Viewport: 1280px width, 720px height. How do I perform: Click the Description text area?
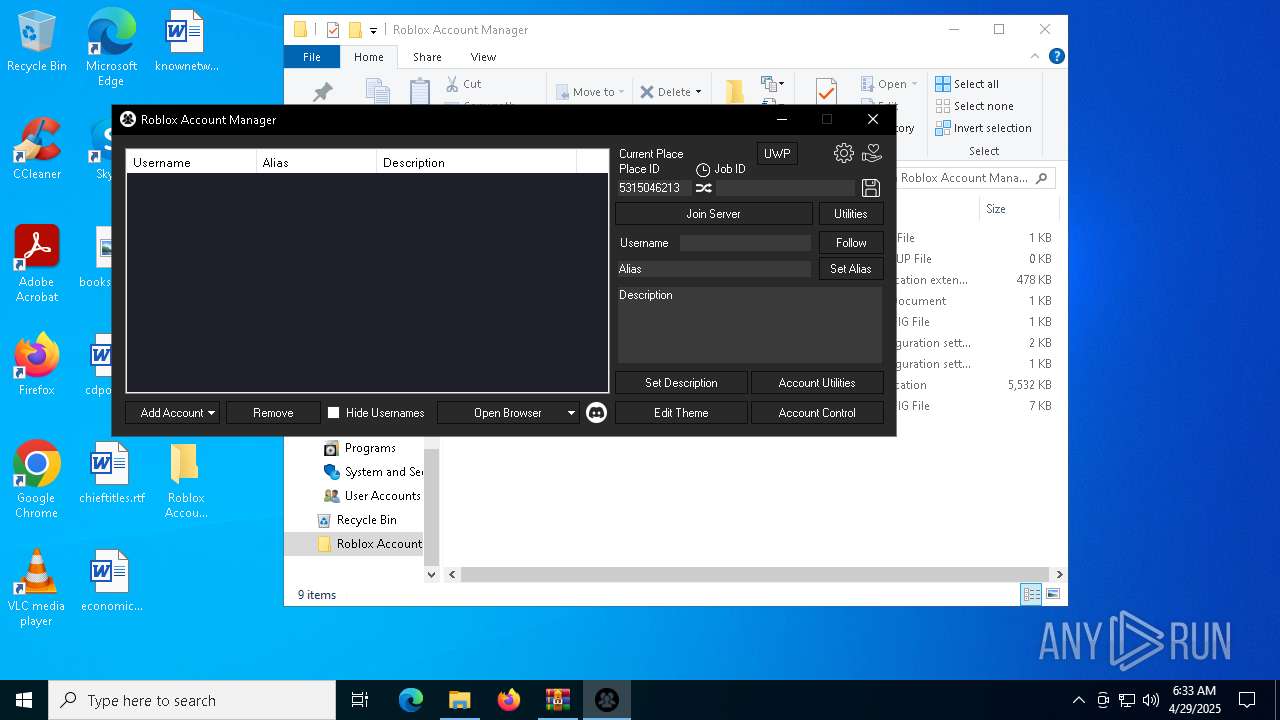point(749,324)
